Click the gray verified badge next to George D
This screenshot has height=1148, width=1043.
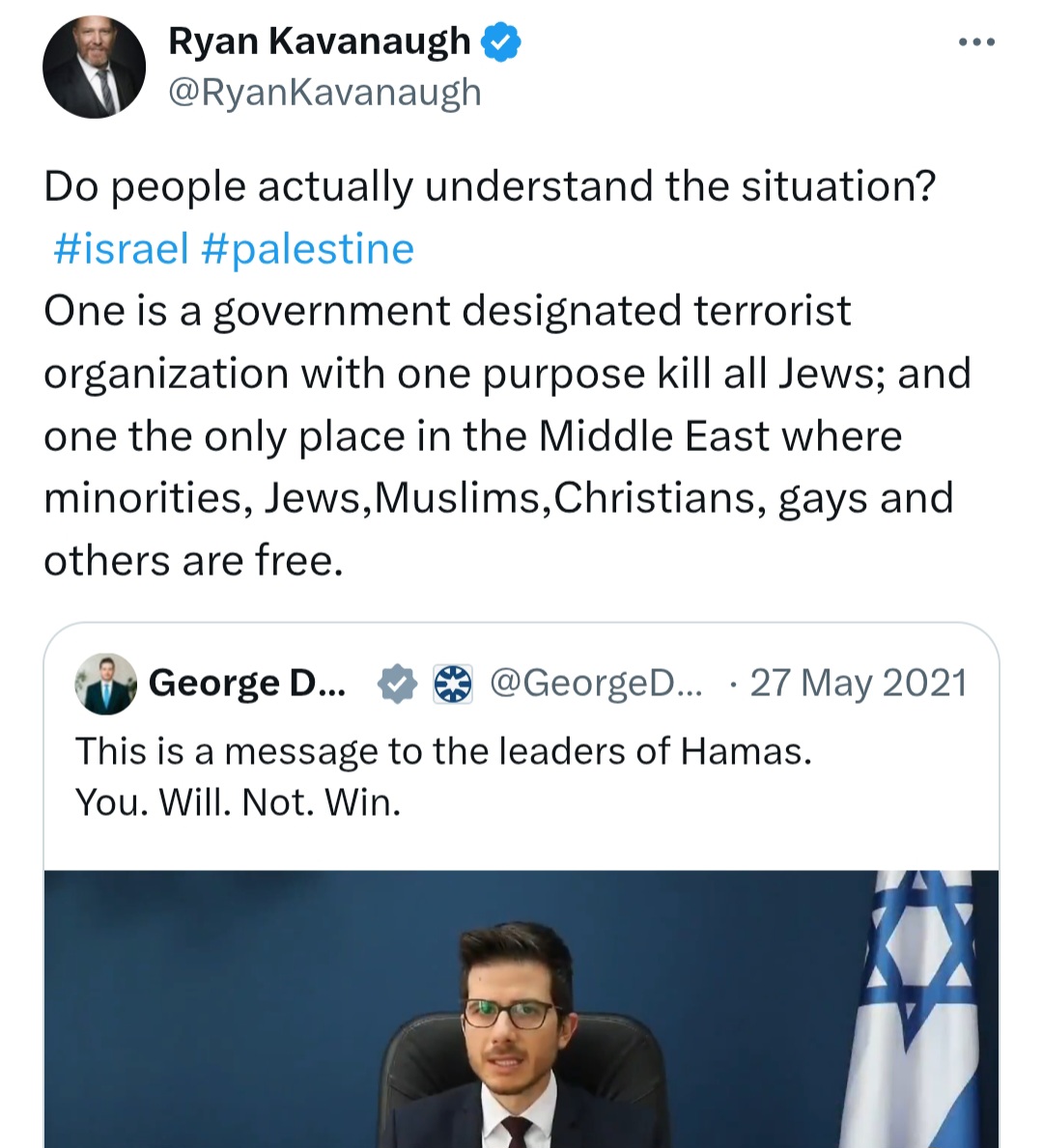coord(397,684)
